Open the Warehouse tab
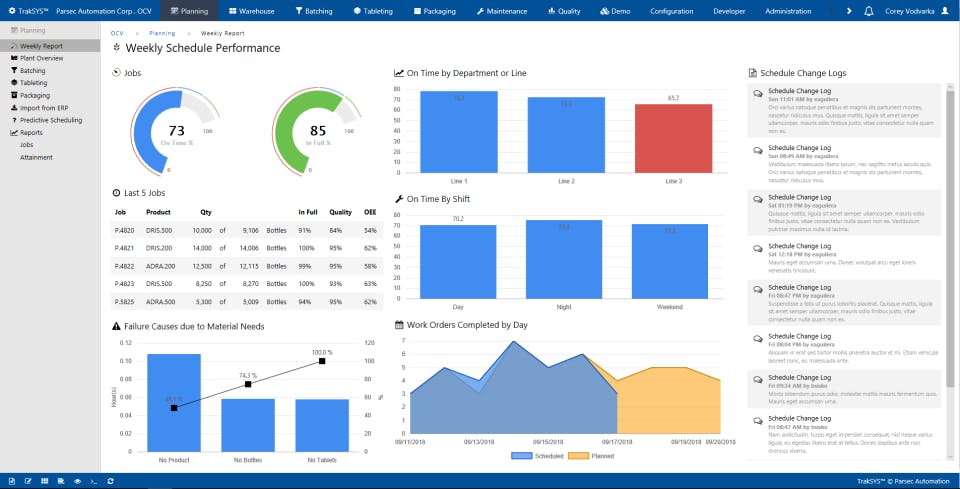Screen dimensions: 960x489 (x=252, y=11)
